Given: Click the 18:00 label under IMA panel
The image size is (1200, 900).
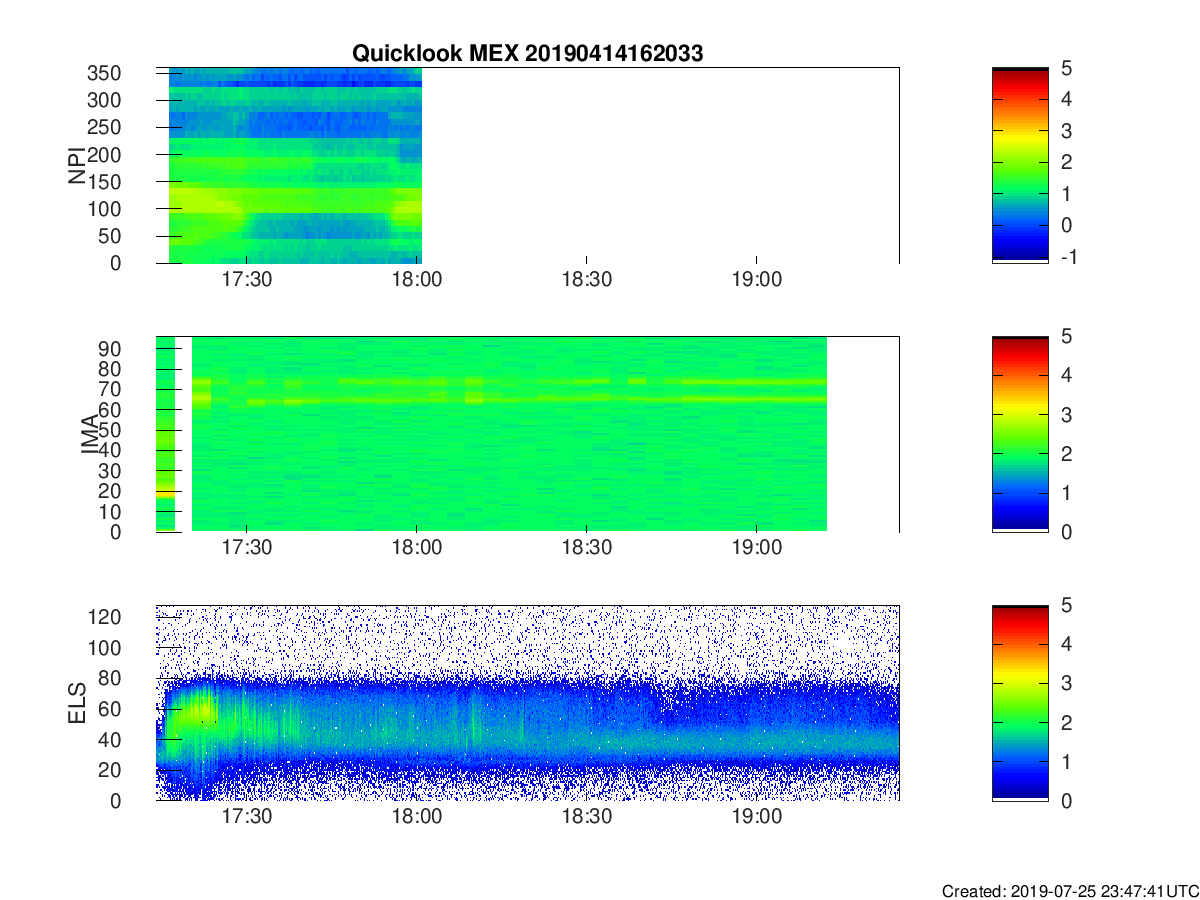Looking at the screenshot, I should 417,548.
